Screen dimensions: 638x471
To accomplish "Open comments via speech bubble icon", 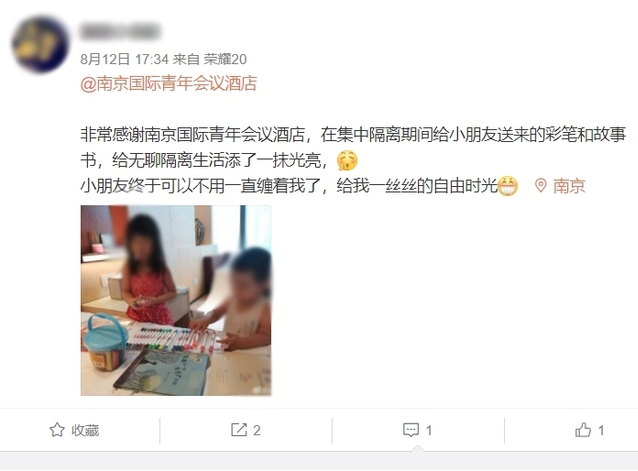I will 411,430.
